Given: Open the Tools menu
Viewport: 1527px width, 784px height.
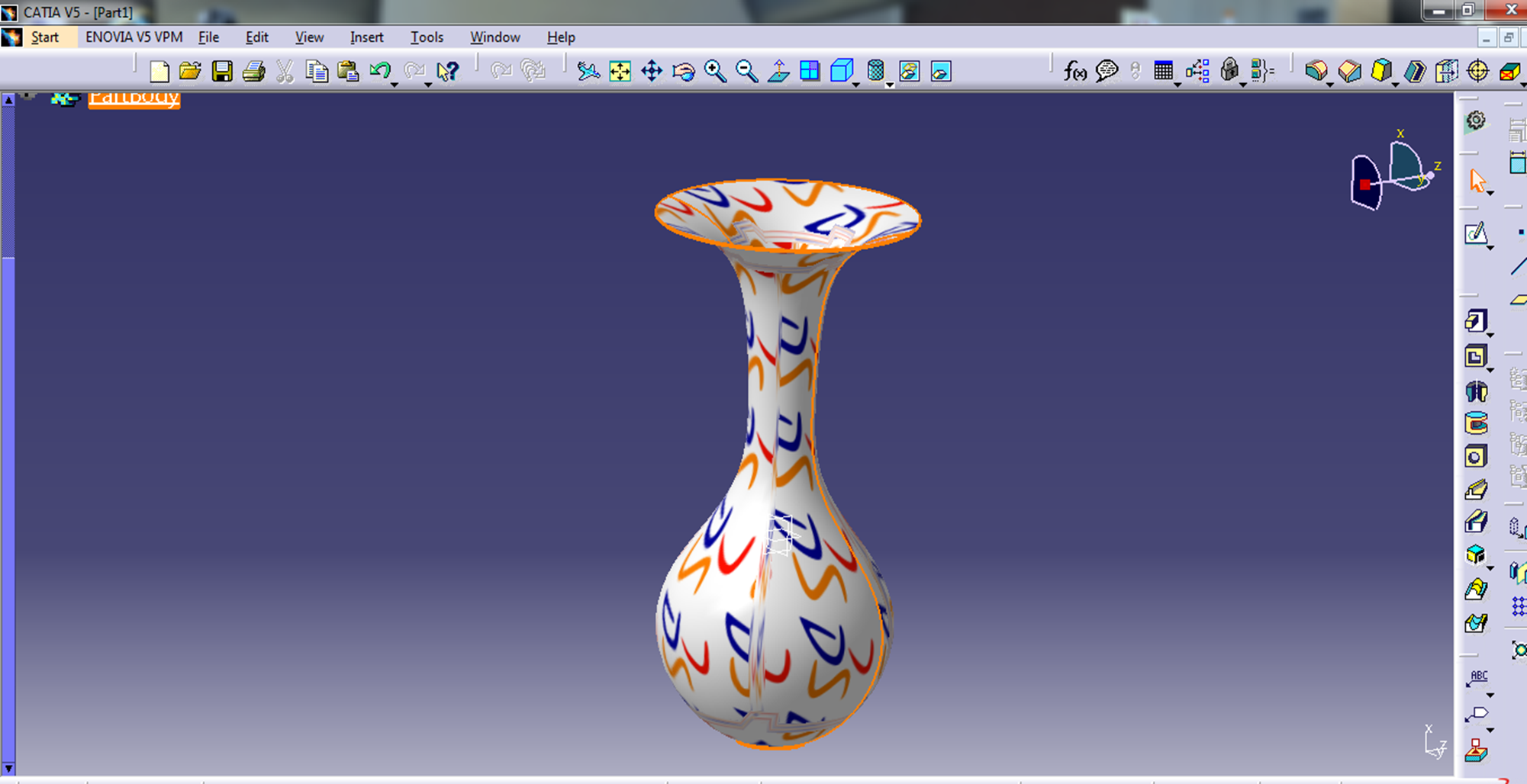Looking at the screenshot, I should point(426,37).
